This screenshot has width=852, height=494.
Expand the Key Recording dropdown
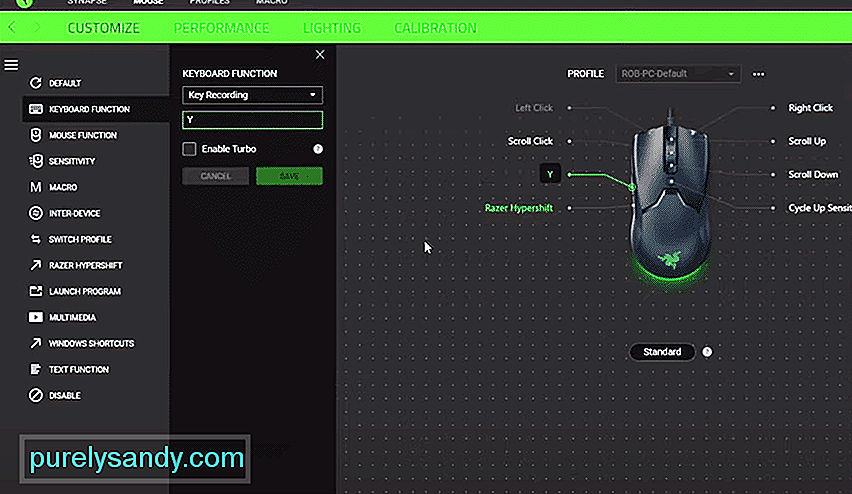point(253,95)
